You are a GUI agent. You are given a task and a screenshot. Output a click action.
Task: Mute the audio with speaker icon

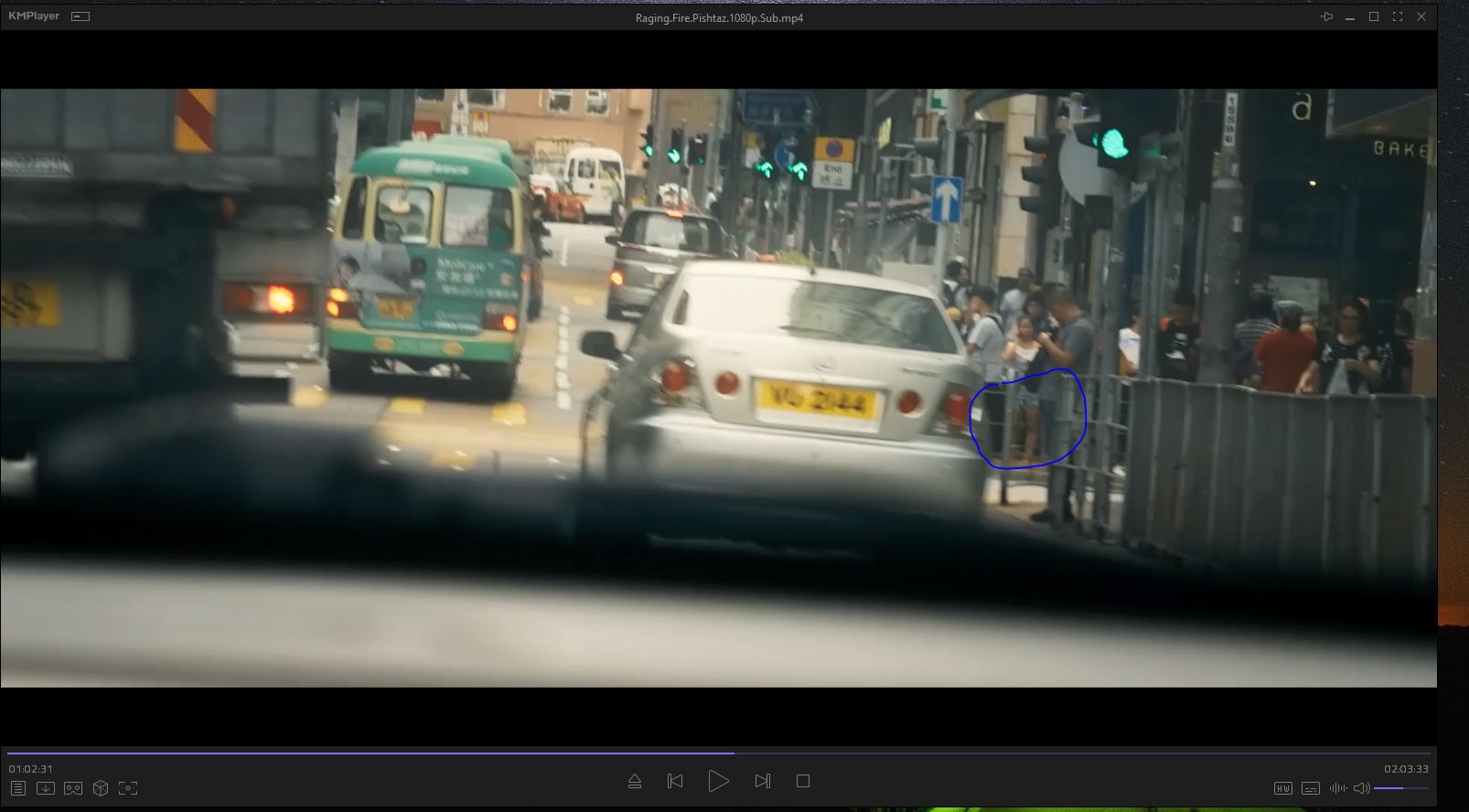click(x=1361, y=788)
